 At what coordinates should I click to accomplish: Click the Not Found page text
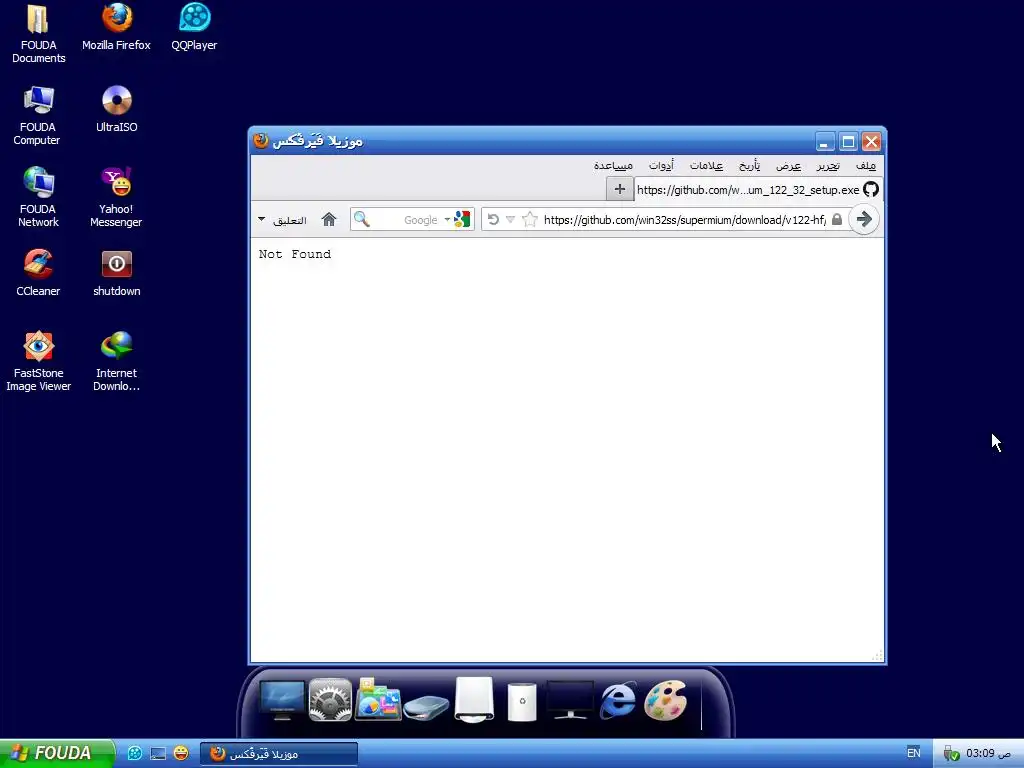(x=295, y=254)
